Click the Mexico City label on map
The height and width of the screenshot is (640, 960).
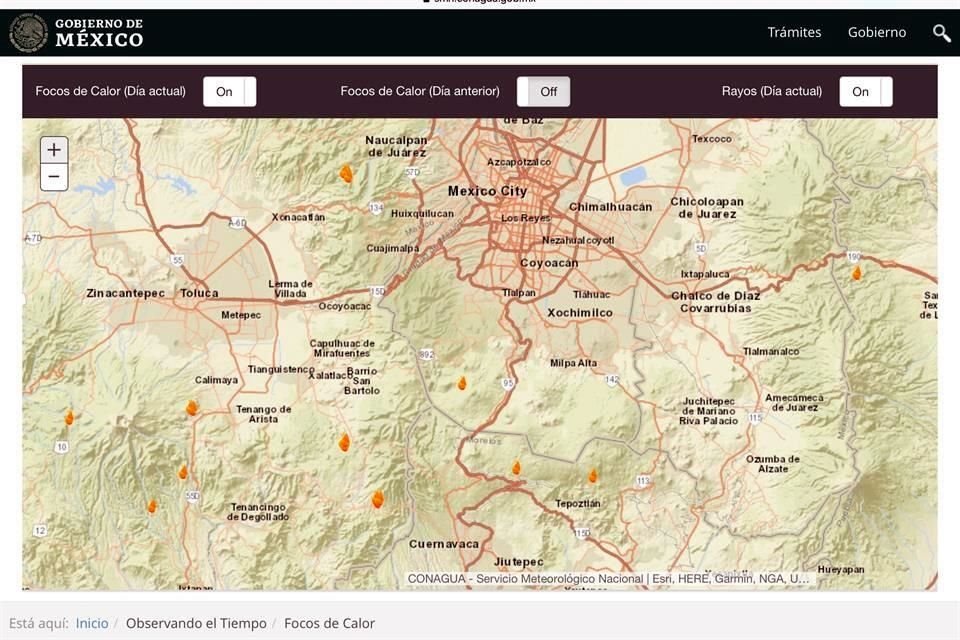point(487,191)
